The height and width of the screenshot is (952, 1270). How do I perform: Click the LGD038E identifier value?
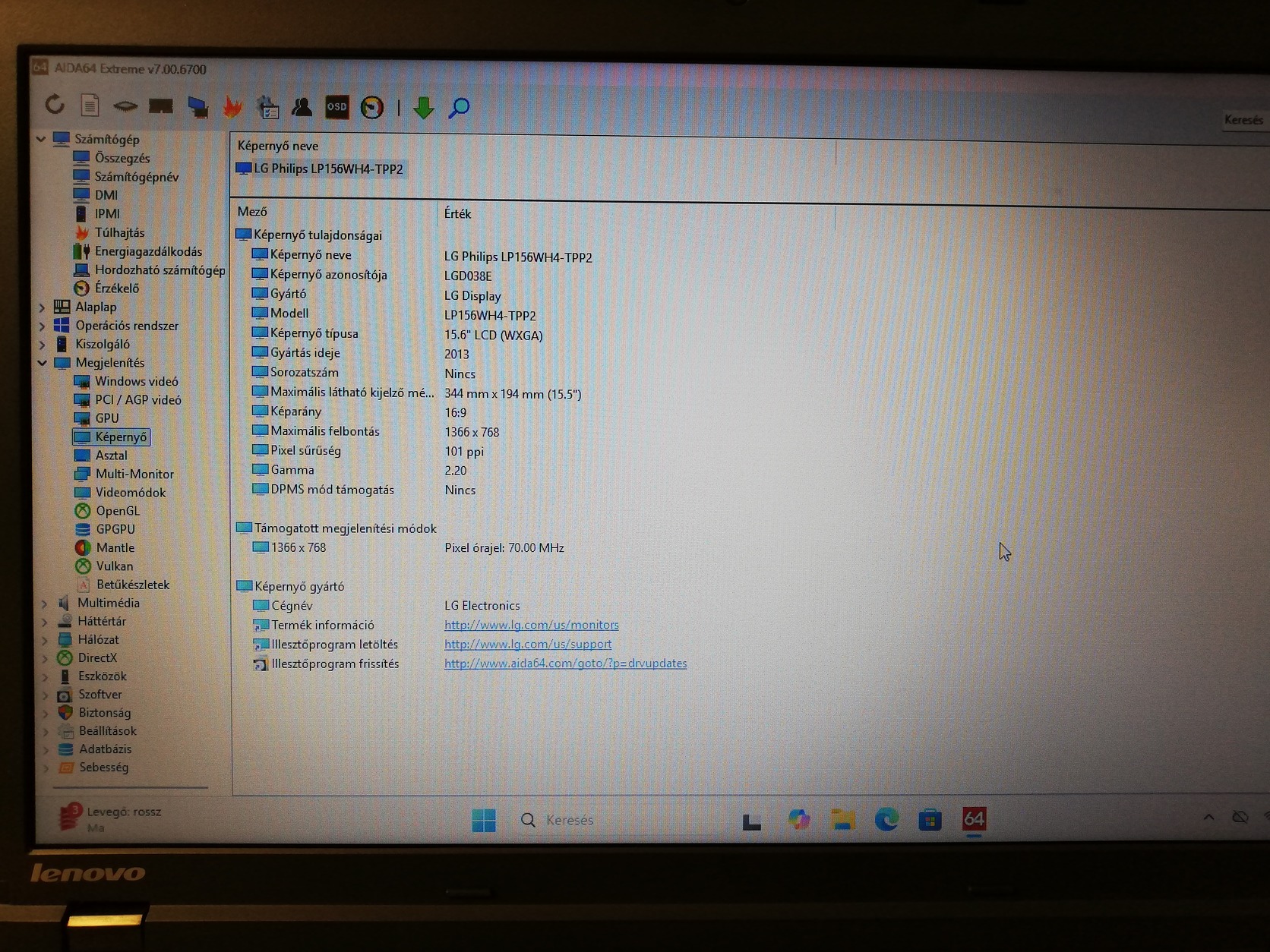point(468,276)
